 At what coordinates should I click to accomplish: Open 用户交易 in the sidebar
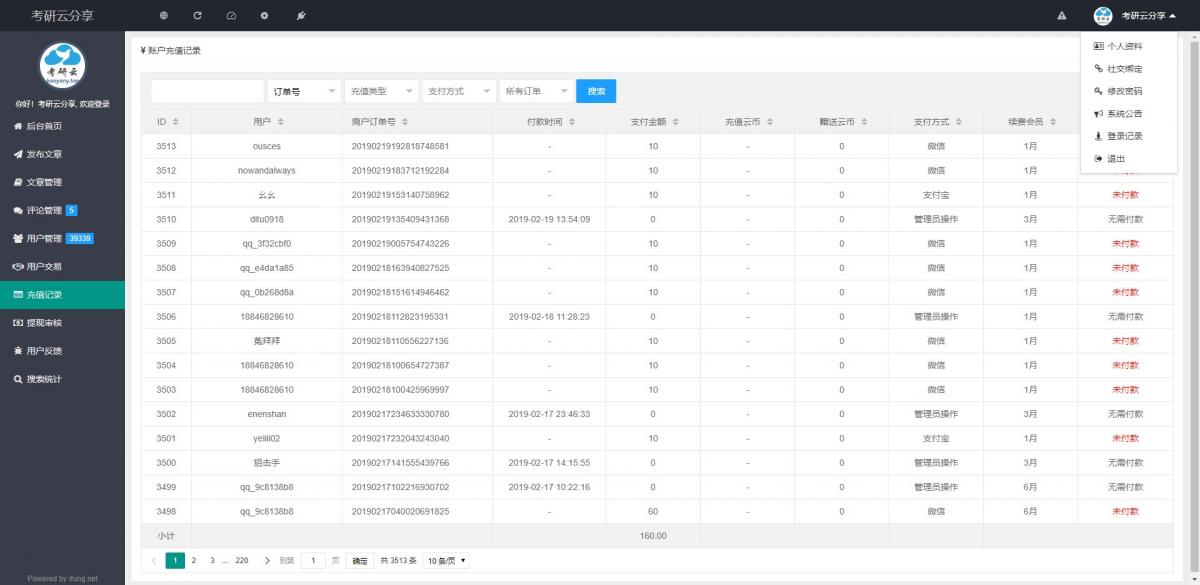(x=62, y=266)
